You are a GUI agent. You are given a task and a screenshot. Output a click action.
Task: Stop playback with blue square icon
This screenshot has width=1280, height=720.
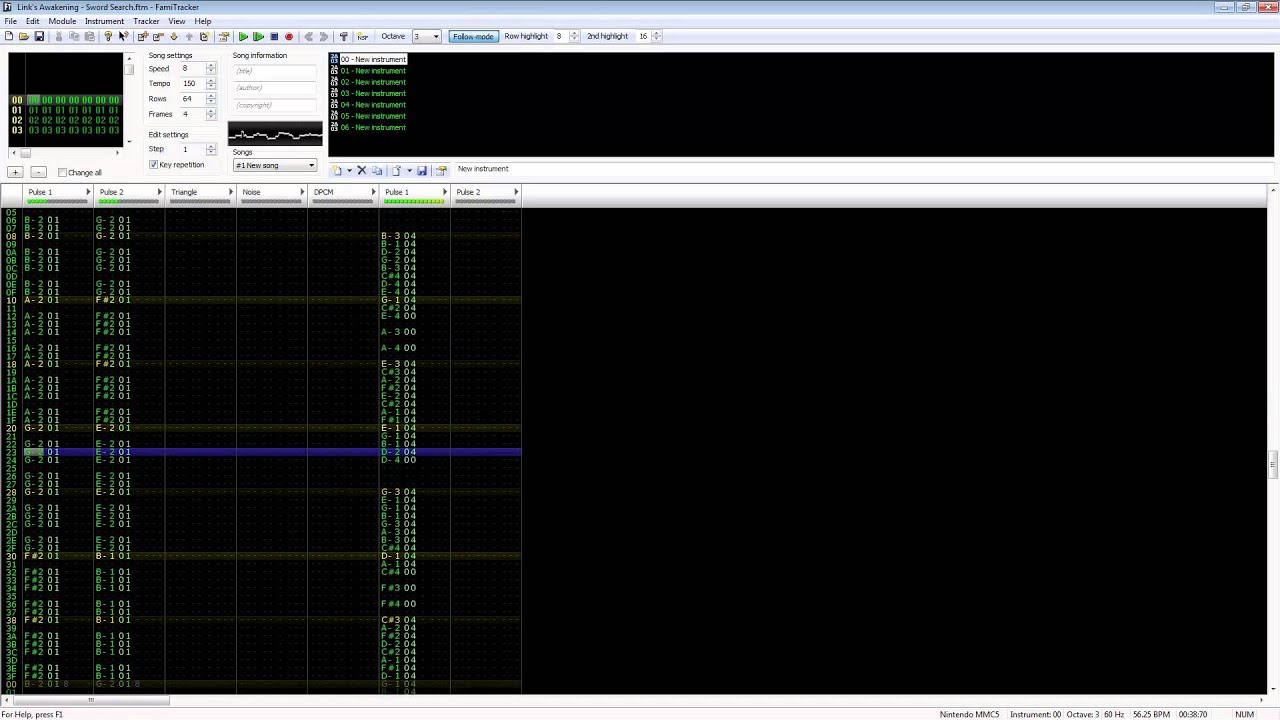[x=274, y=36]
